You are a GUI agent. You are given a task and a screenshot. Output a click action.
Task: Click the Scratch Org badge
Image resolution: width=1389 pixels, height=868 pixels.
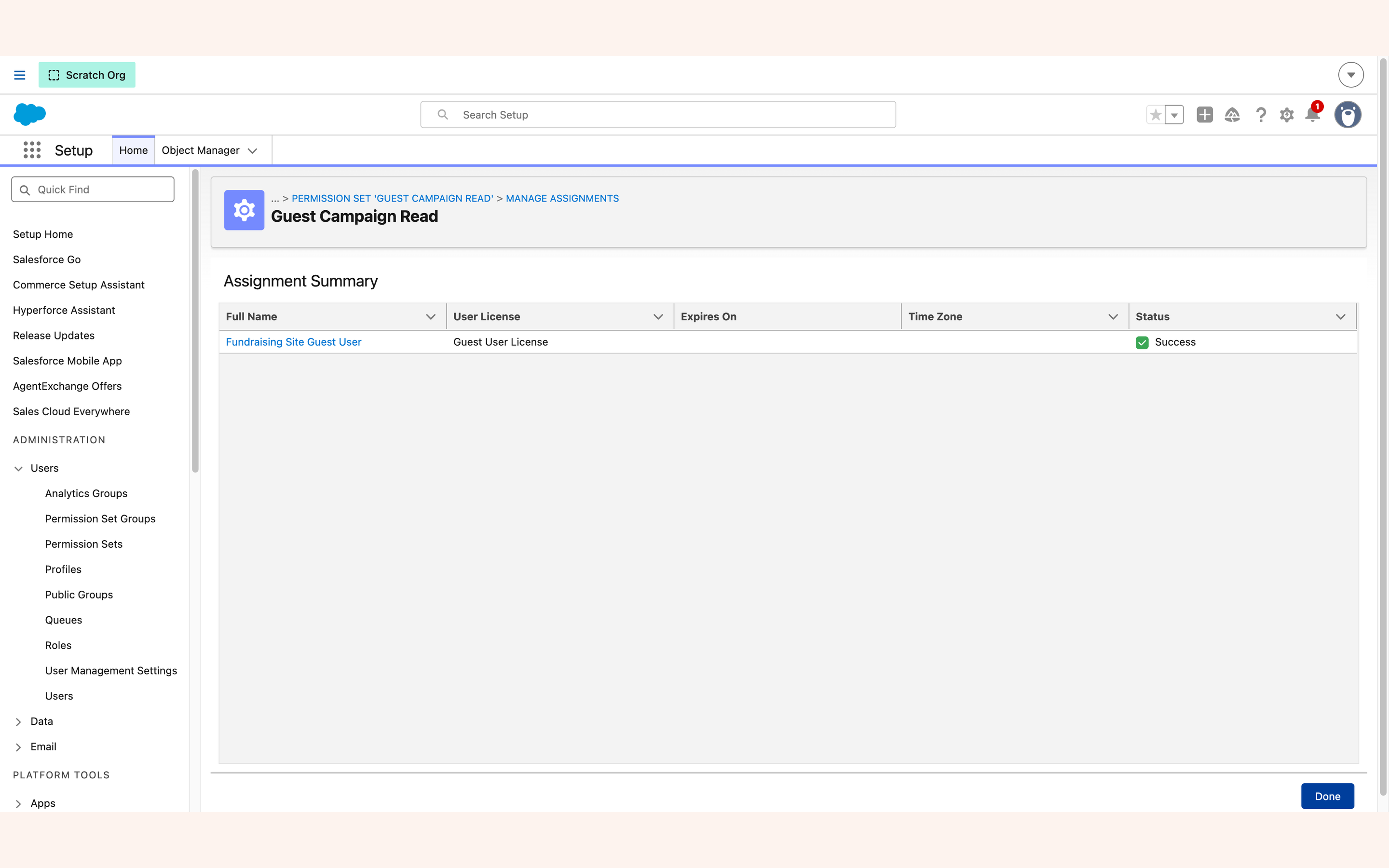87,75
